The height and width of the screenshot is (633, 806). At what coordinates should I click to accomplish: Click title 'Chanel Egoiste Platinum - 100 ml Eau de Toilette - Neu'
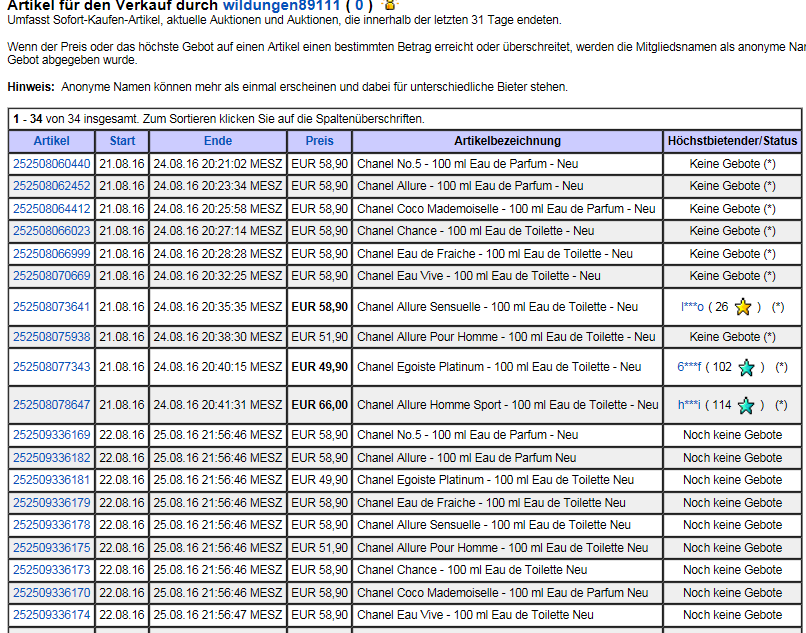pyautogui.click(x=499, y=367)
